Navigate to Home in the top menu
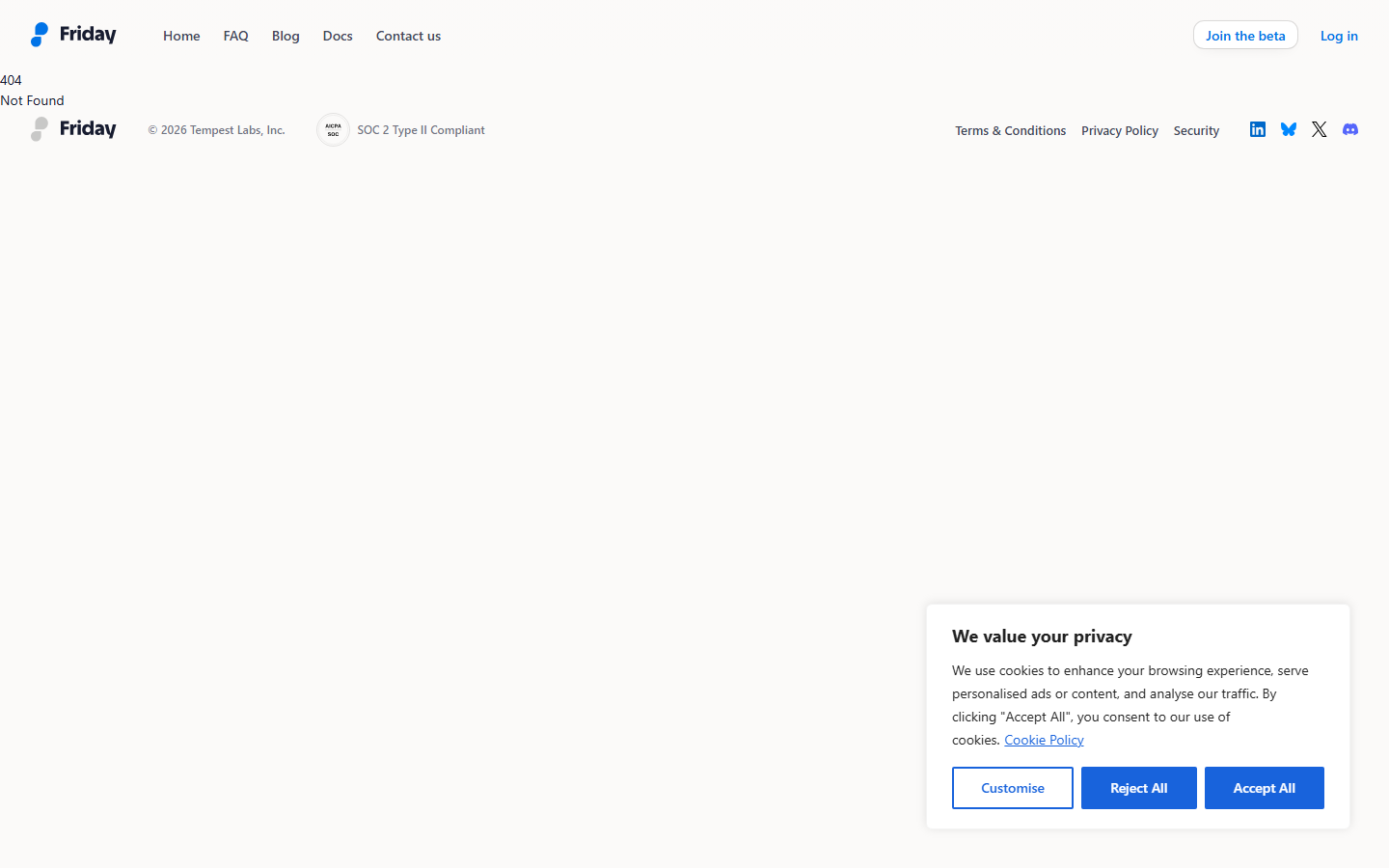Image resolution: width=1389 pixels, height=868 pixels. coord(181,36)
